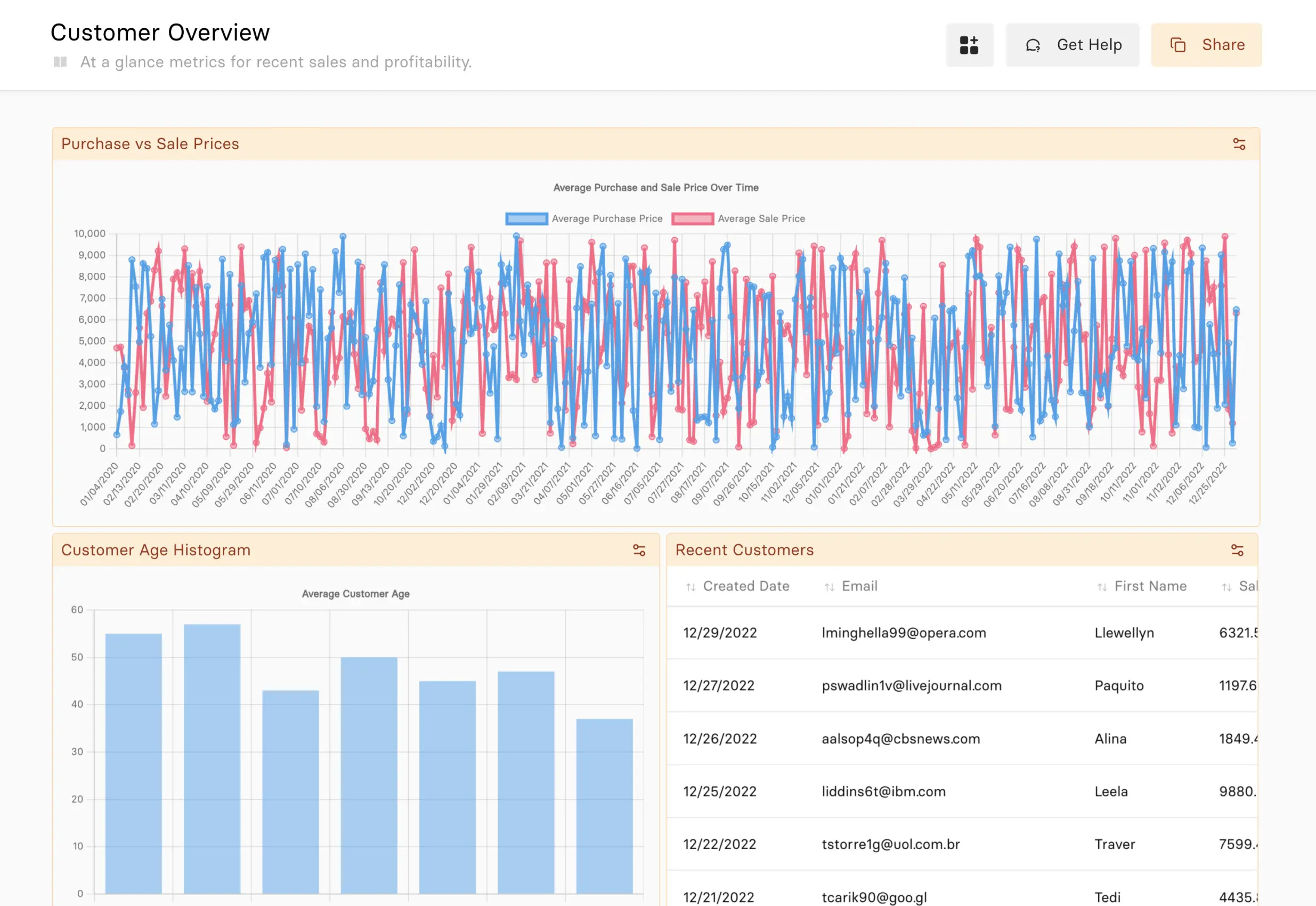This screenshot has height=906, width=1316.
Task: Toggle Average Sale Price legend series
Action: tap(760, 219)
